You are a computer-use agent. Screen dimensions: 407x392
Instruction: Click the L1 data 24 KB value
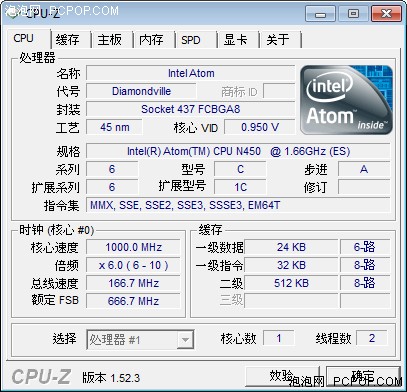pyautogui.click(x=291, y=247)
